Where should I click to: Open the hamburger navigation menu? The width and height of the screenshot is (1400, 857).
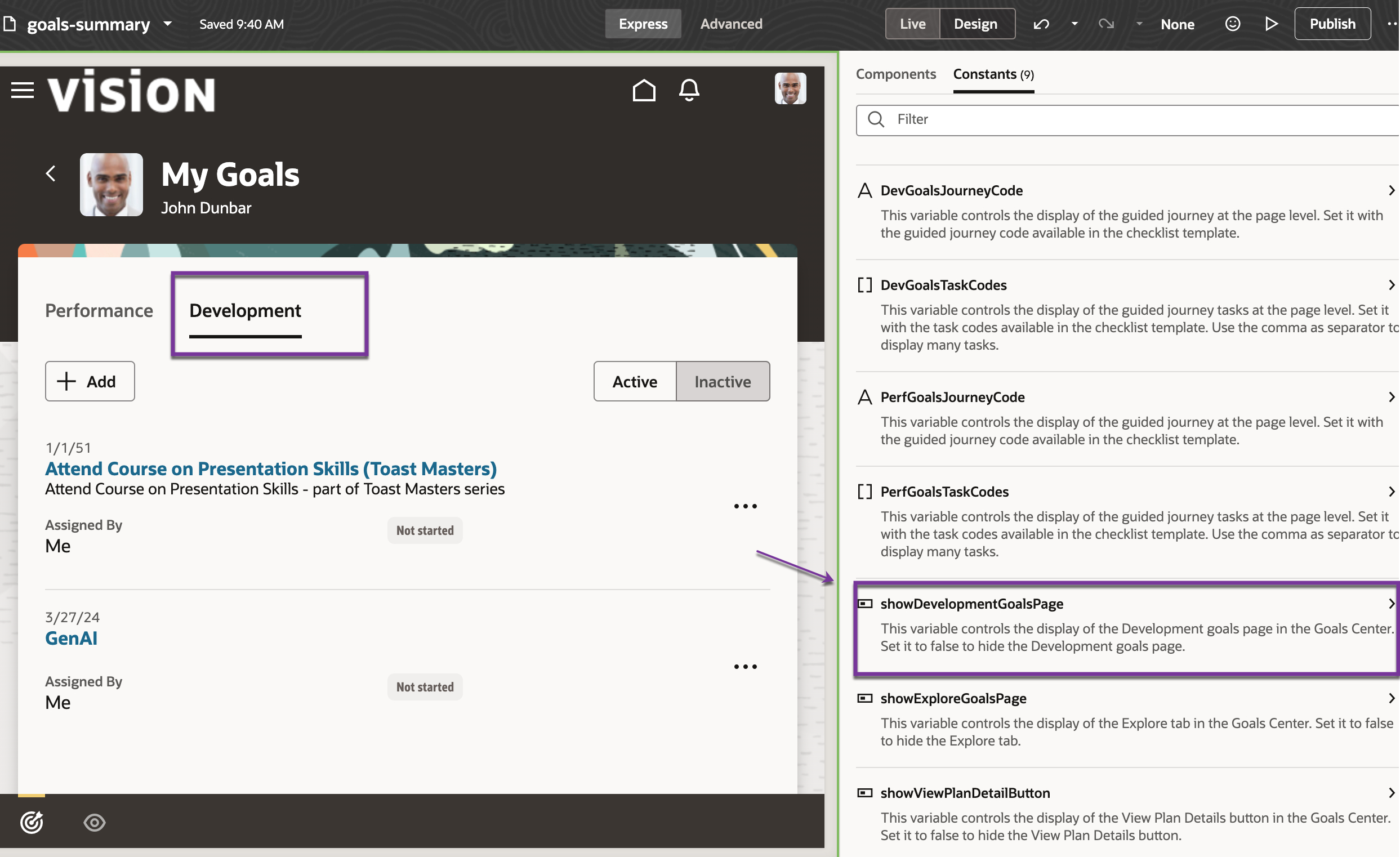coord(23,90)
